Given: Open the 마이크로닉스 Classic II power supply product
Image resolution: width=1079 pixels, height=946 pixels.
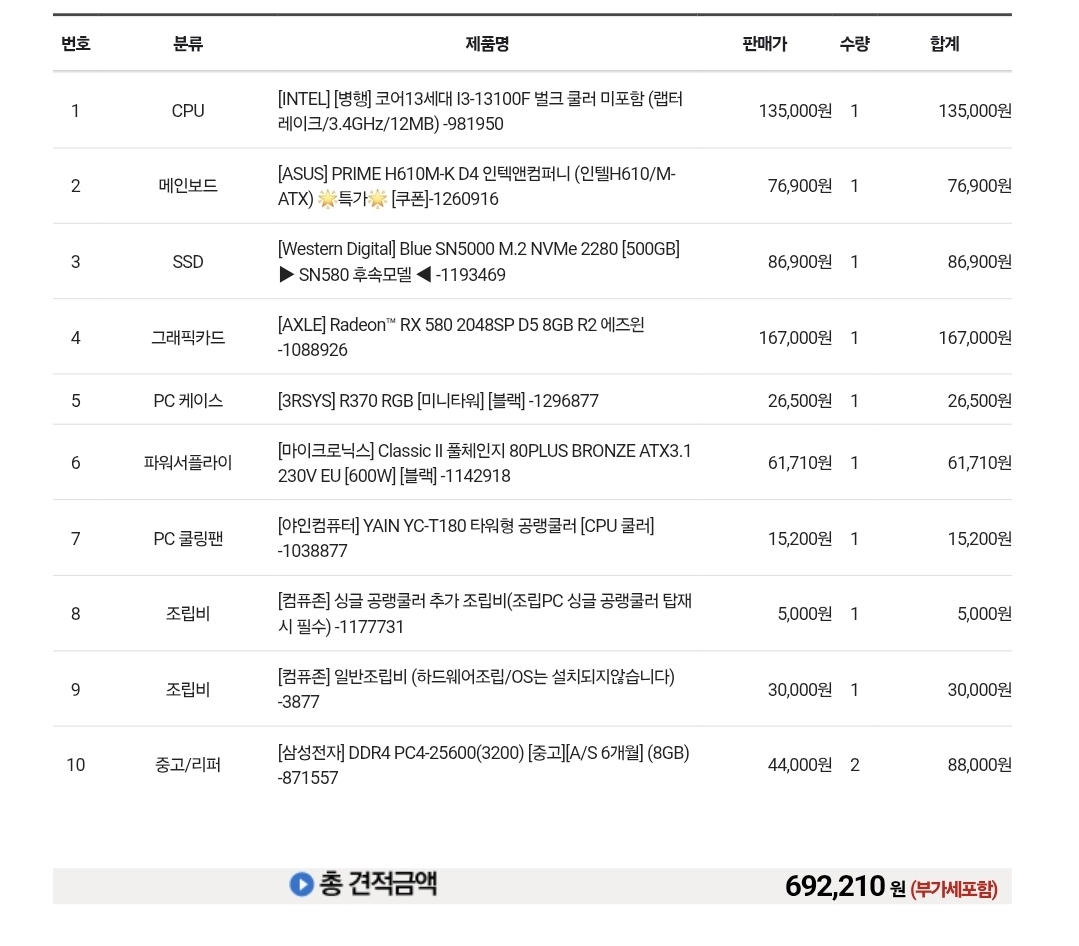Looking at the screenshot, I should point(484,463).
